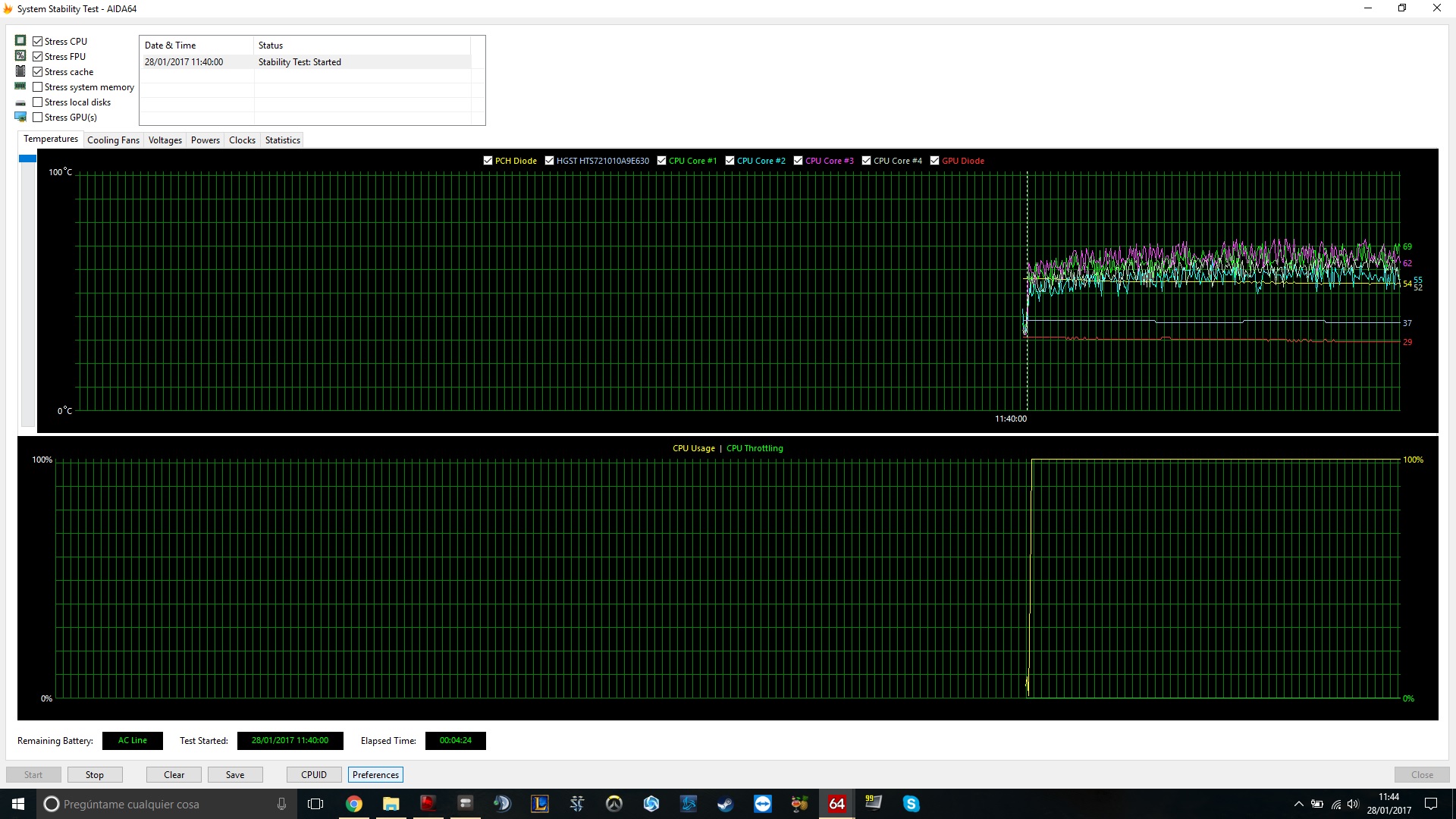Open StarCraft II taskbar icon
Screen dimensions: 1456x819
click(x=577, y=804)
